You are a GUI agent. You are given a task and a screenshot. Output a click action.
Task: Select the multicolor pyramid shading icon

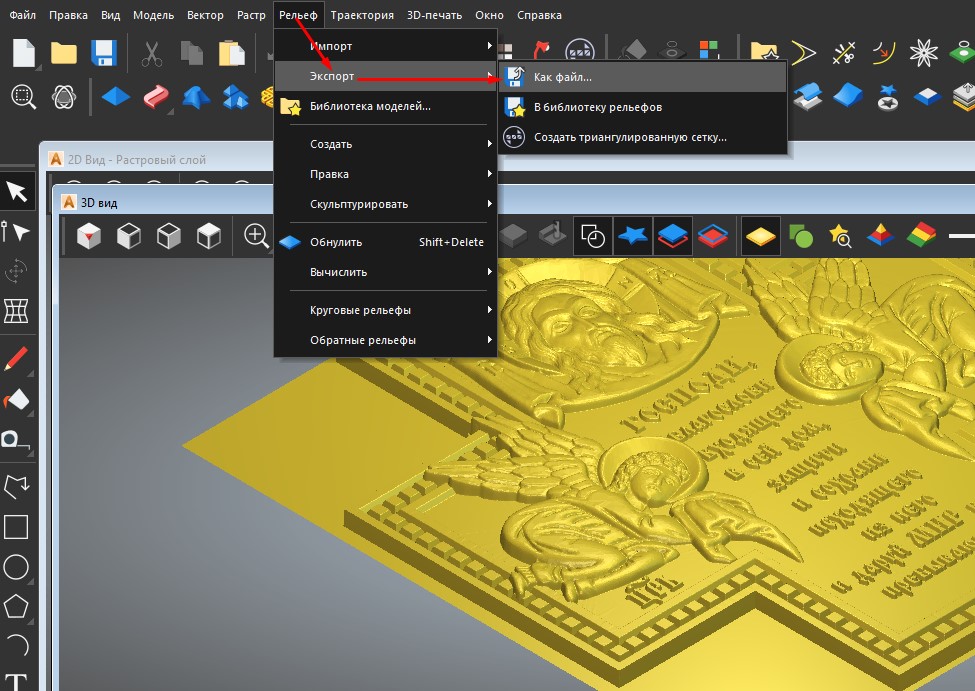tap(880, 236)
